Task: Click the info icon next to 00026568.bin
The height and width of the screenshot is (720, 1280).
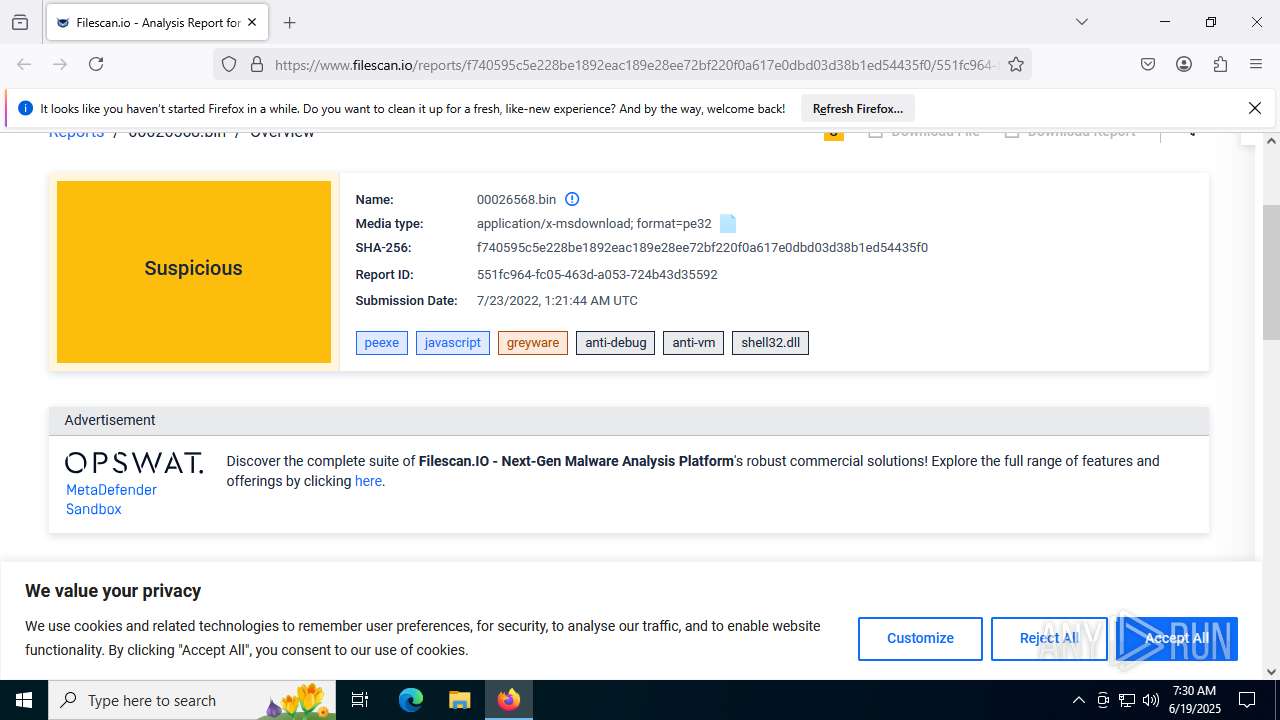Action: [572, 199]
